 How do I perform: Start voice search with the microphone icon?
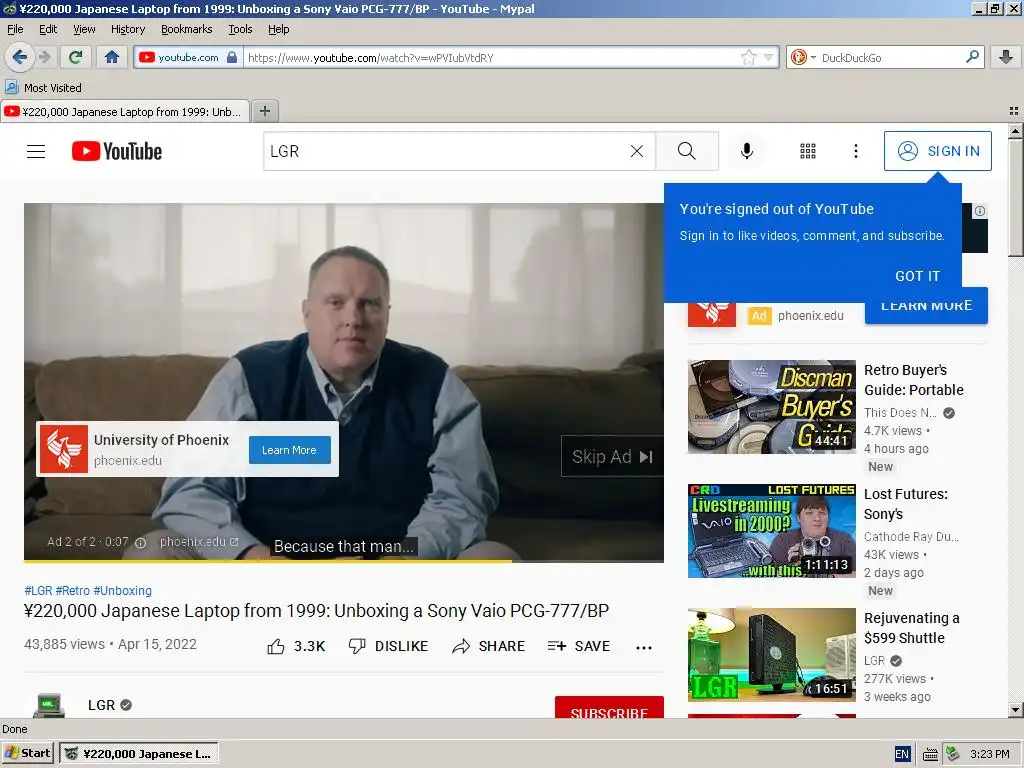pyautogui.click(x=746, y=152)
